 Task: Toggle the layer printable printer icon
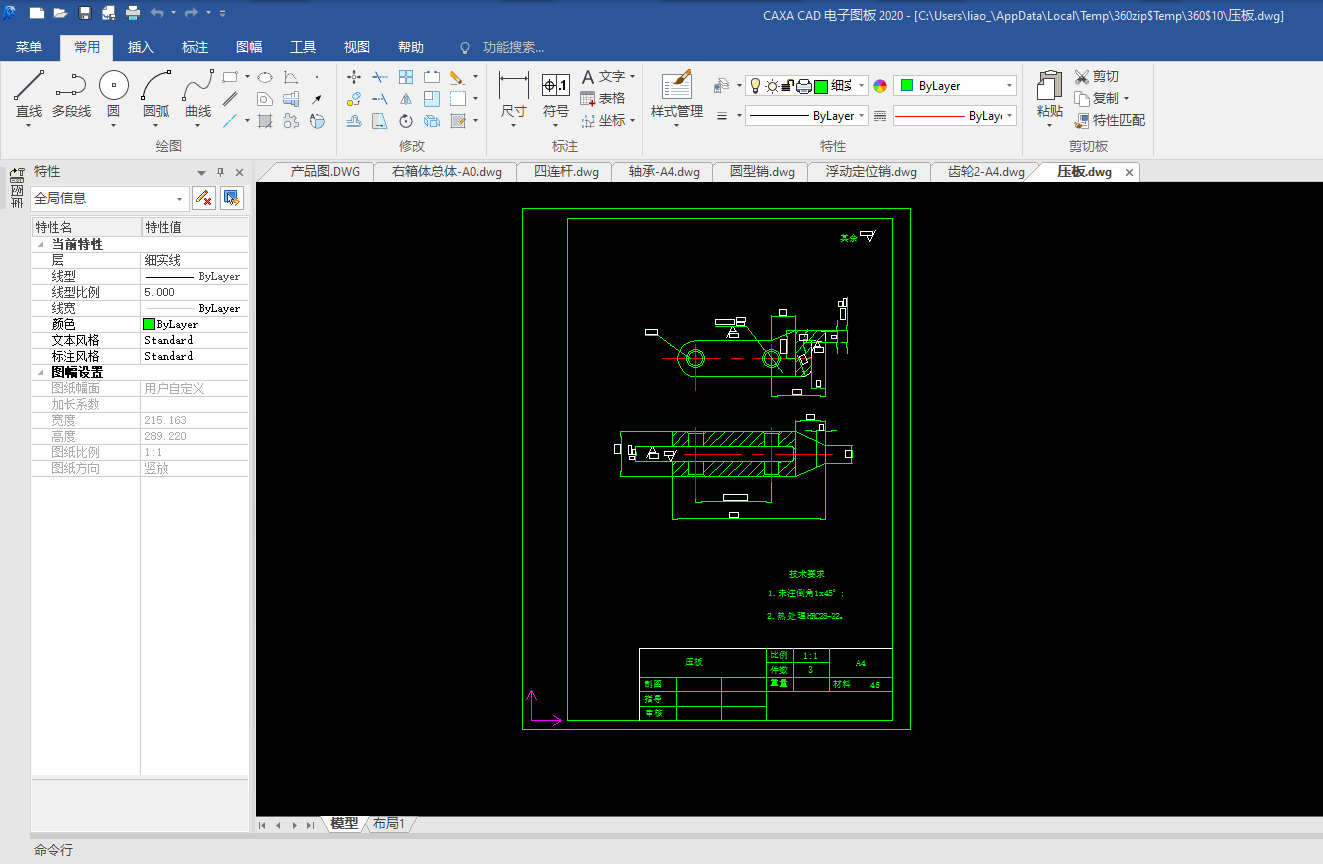(803, 86)
